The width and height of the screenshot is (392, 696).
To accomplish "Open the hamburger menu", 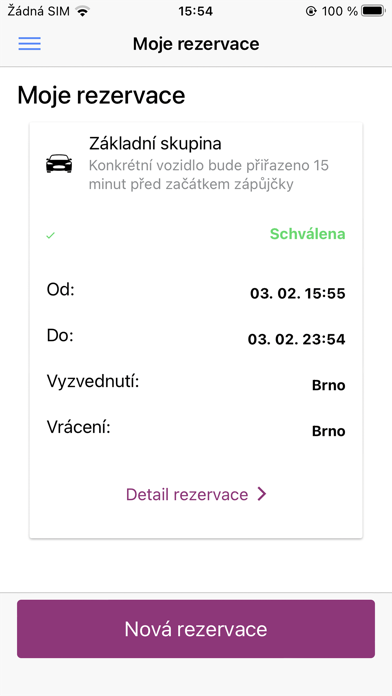I will coord(29,44).
